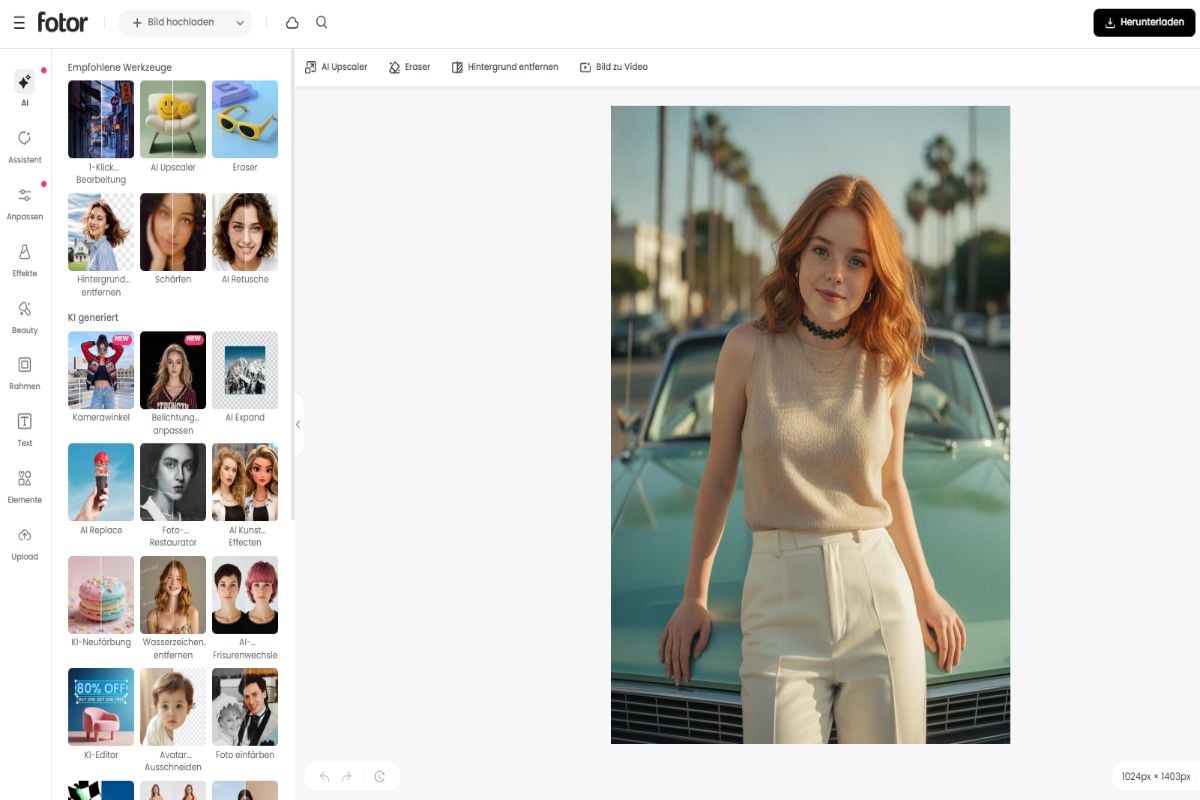The width and height of the screenshot is (1200, 800).
Task: Click the history reset icon
Action: [379, 776]
